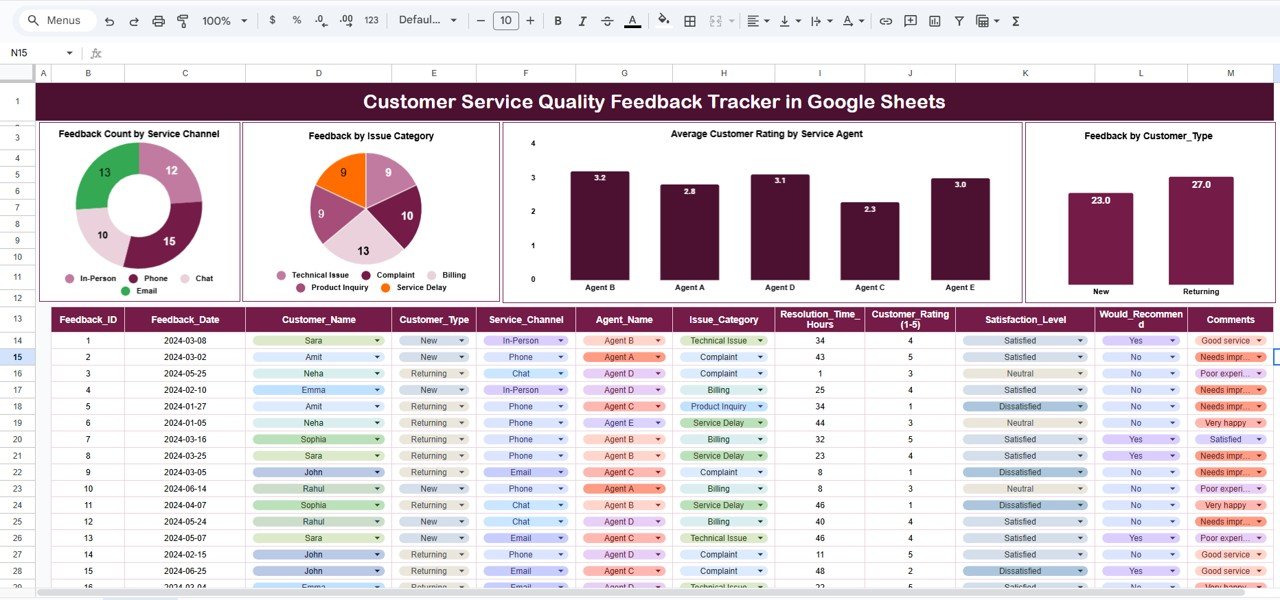Click the Redo button

pyautogui.click(x=134, y=20)
